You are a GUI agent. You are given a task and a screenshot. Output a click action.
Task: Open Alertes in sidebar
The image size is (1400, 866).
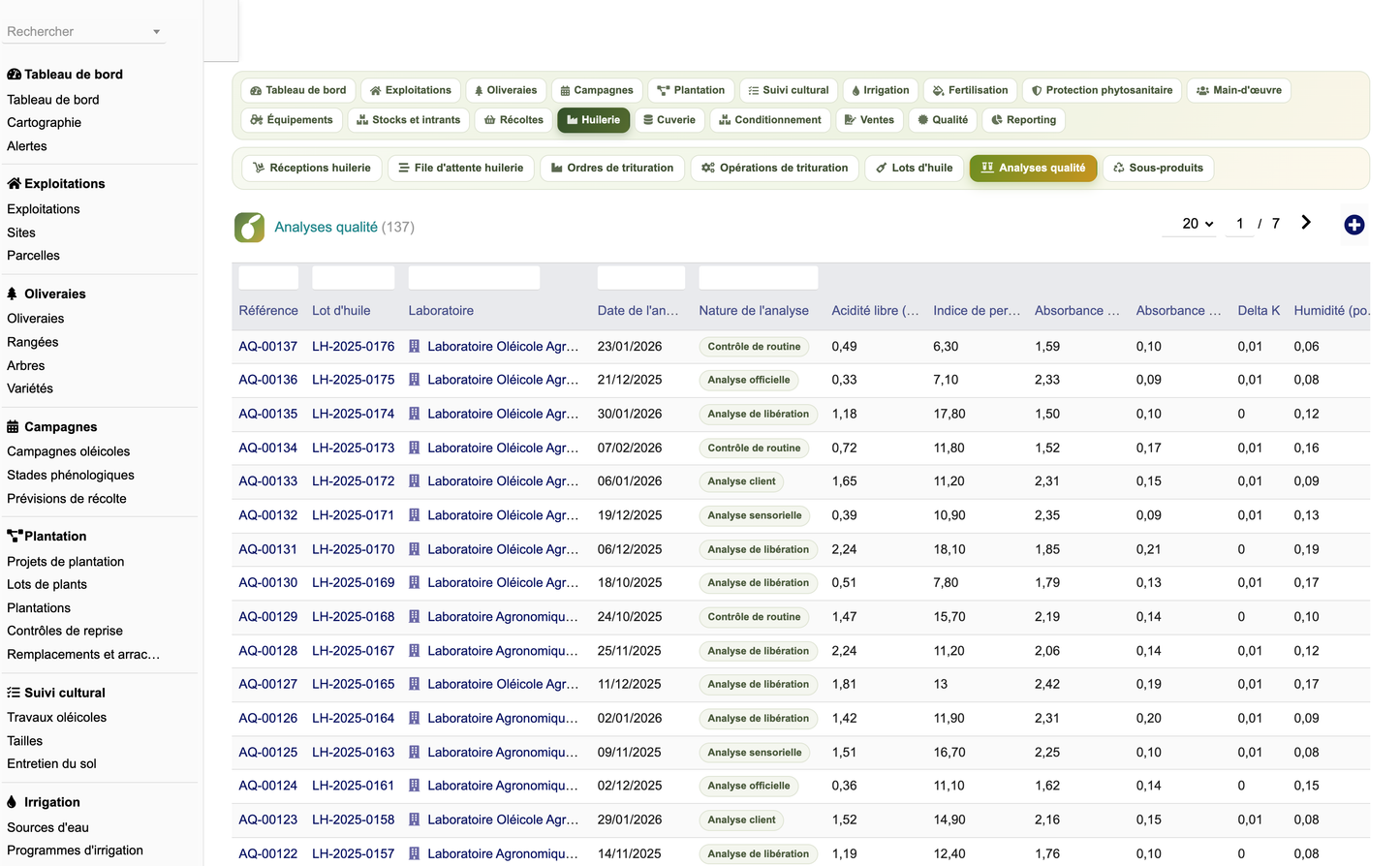(27, 146)
